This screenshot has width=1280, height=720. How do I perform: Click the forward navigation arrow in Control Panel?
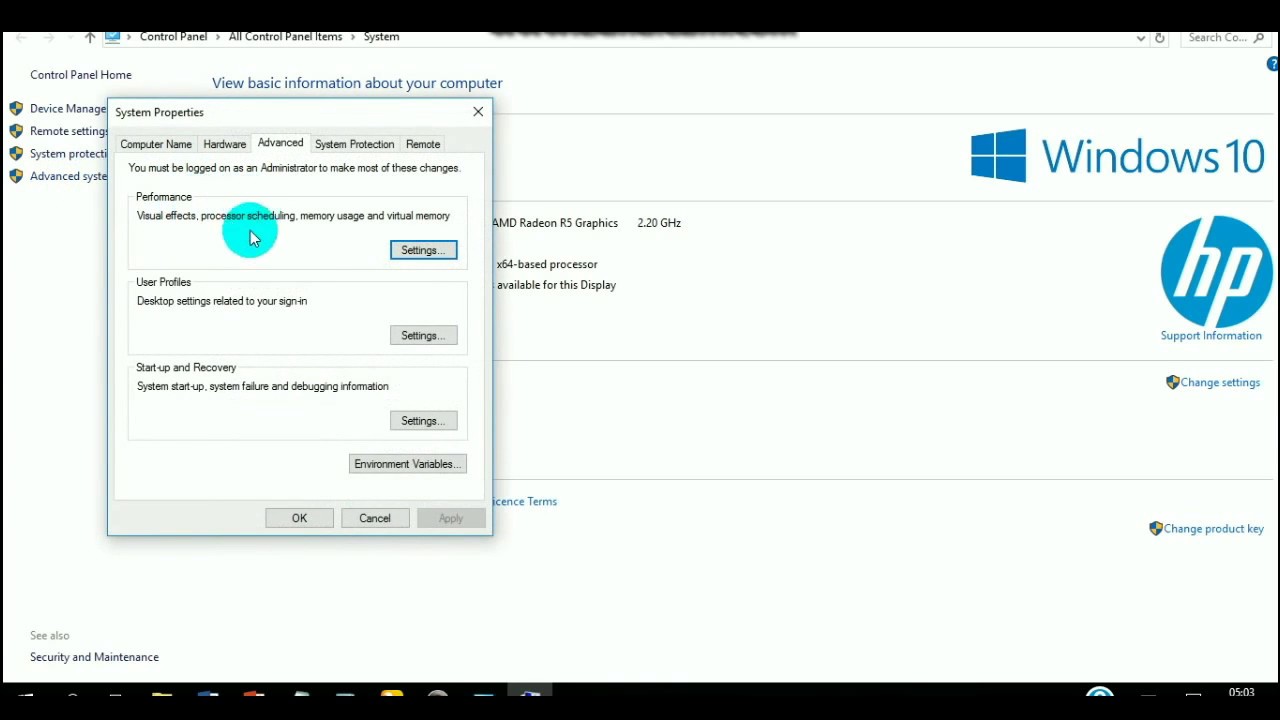[48, 38]
